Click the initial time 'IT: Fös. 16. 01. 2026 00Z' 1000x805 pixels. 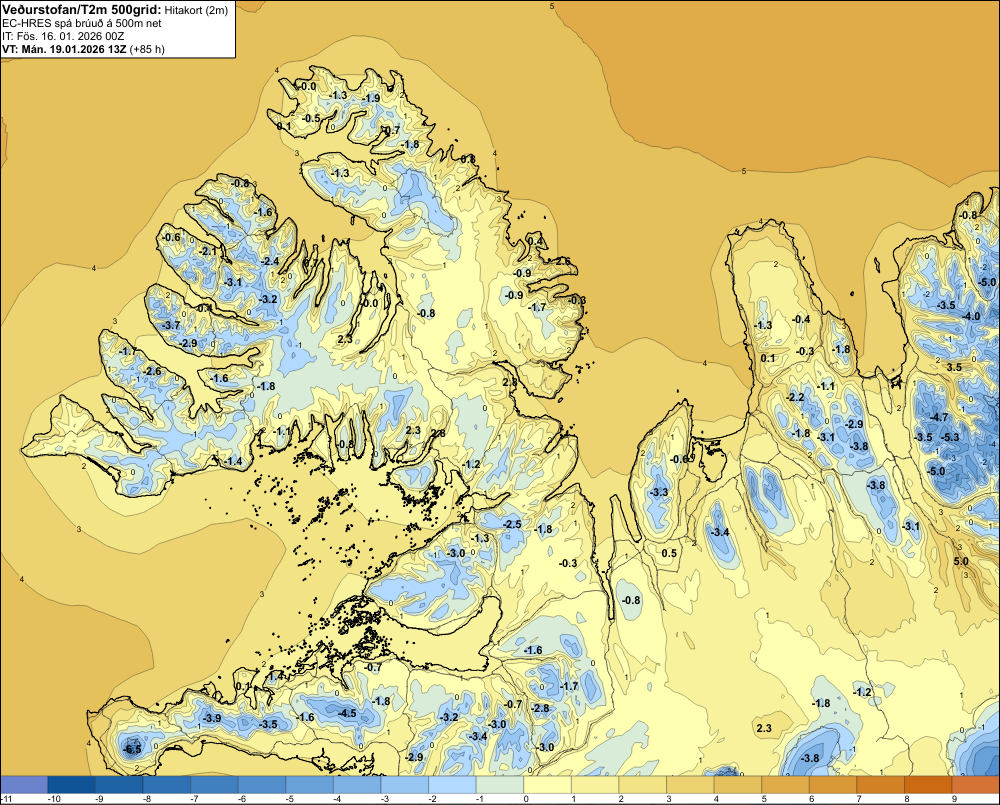click(x=62, y=36)
